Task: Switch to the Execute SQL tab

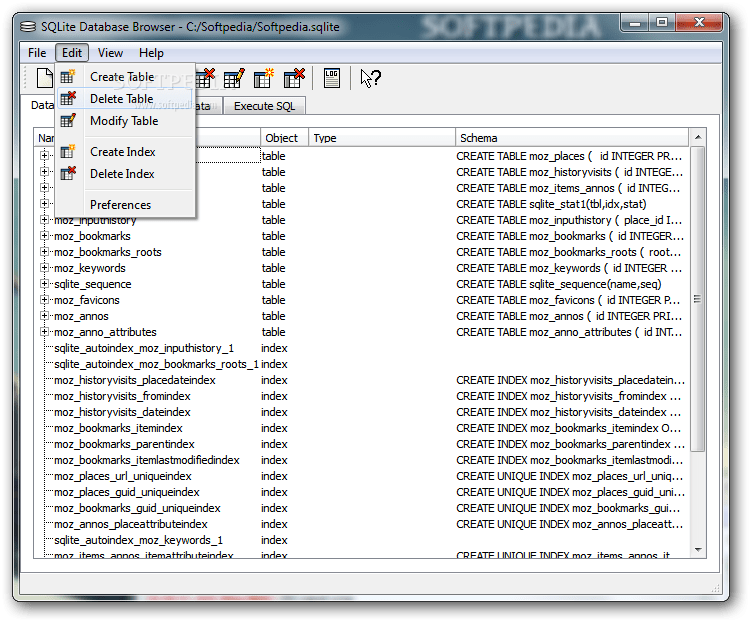Action: [264, 106]
